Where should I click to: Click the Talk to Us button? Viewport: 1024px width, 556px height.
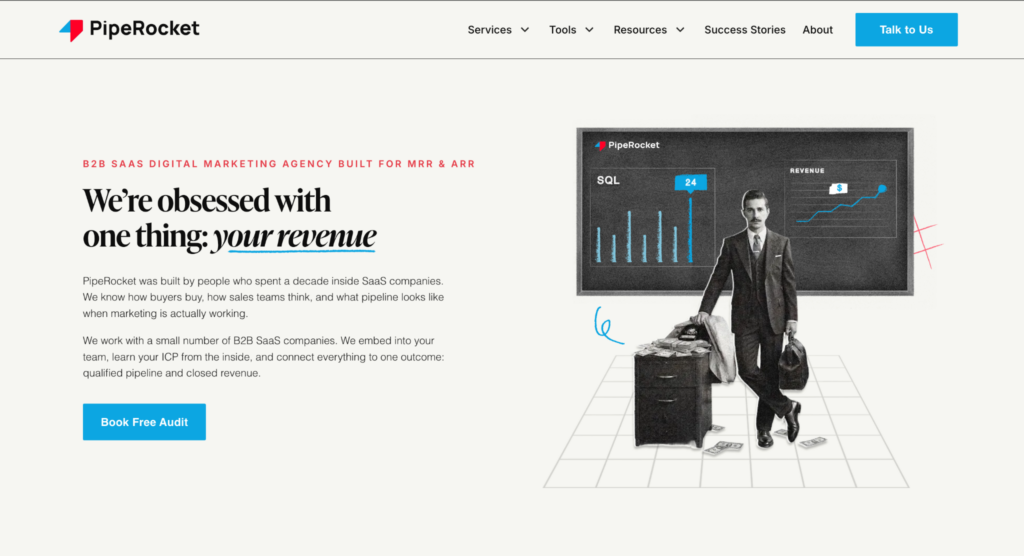pos(906,29)
